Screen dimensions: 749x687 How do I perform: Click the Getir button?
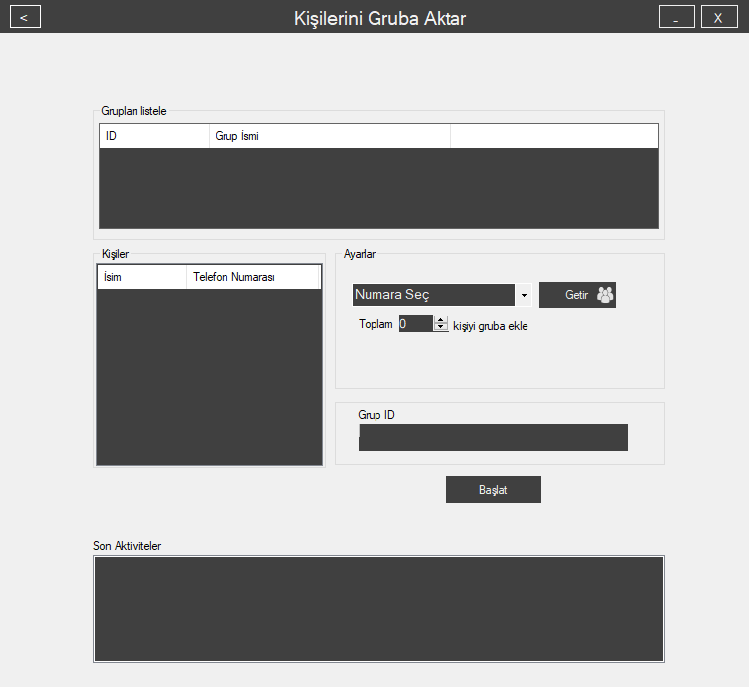[x=577, y=295]
